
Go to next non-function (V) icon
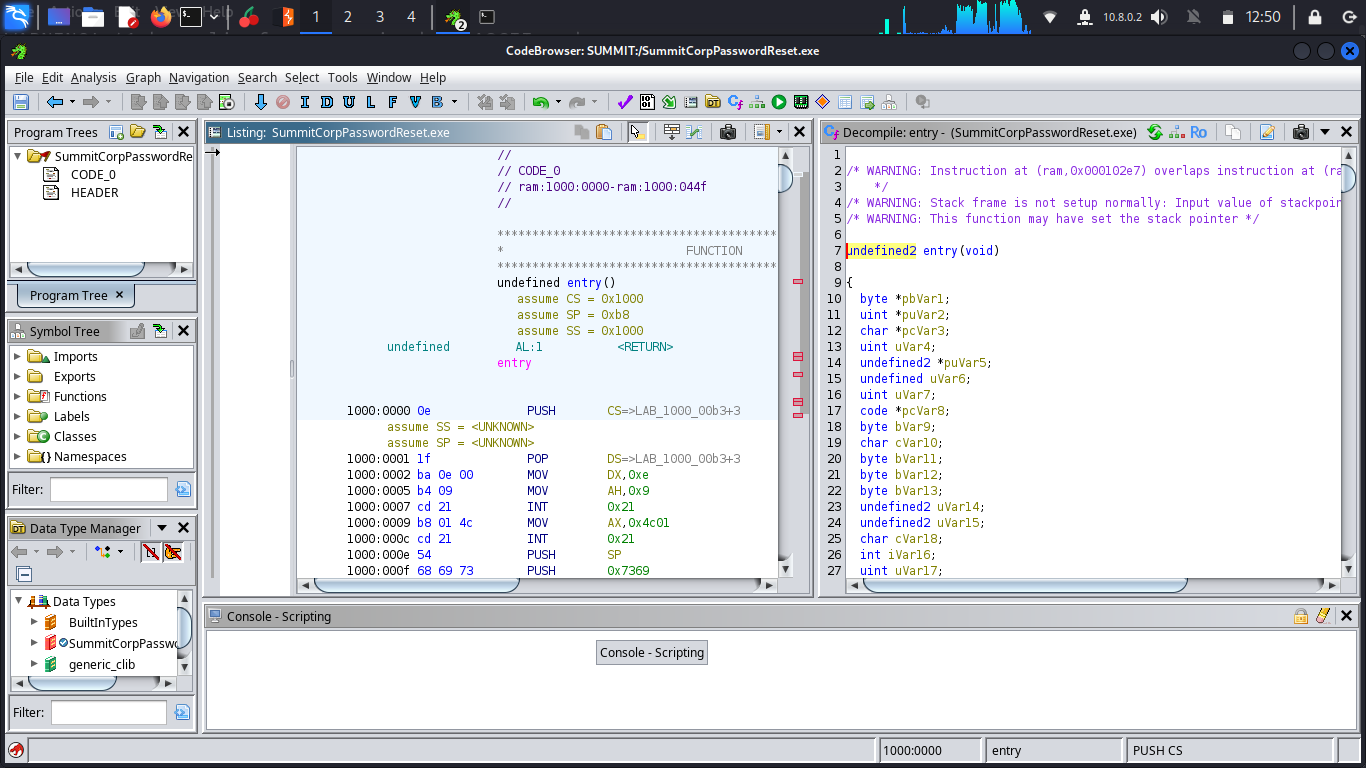(x=415, y=102)
